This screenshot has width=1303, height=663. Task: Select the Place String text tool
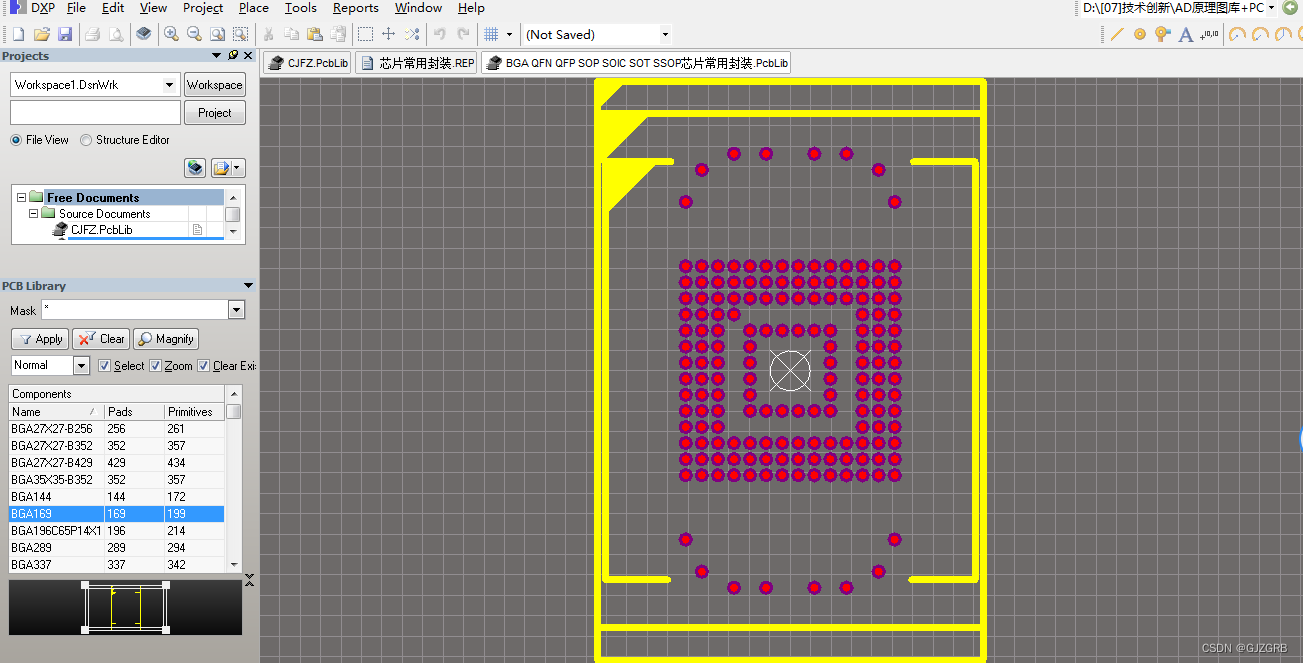[x=1186, y=34]
